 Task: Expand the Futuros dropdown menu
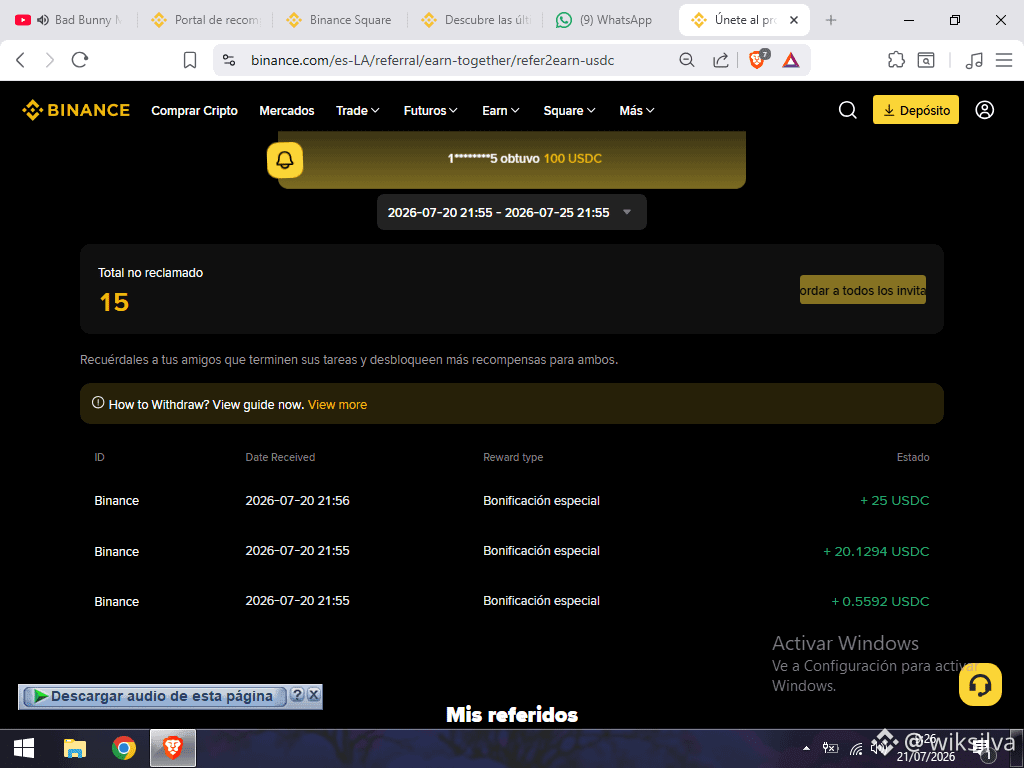point(430,111)
